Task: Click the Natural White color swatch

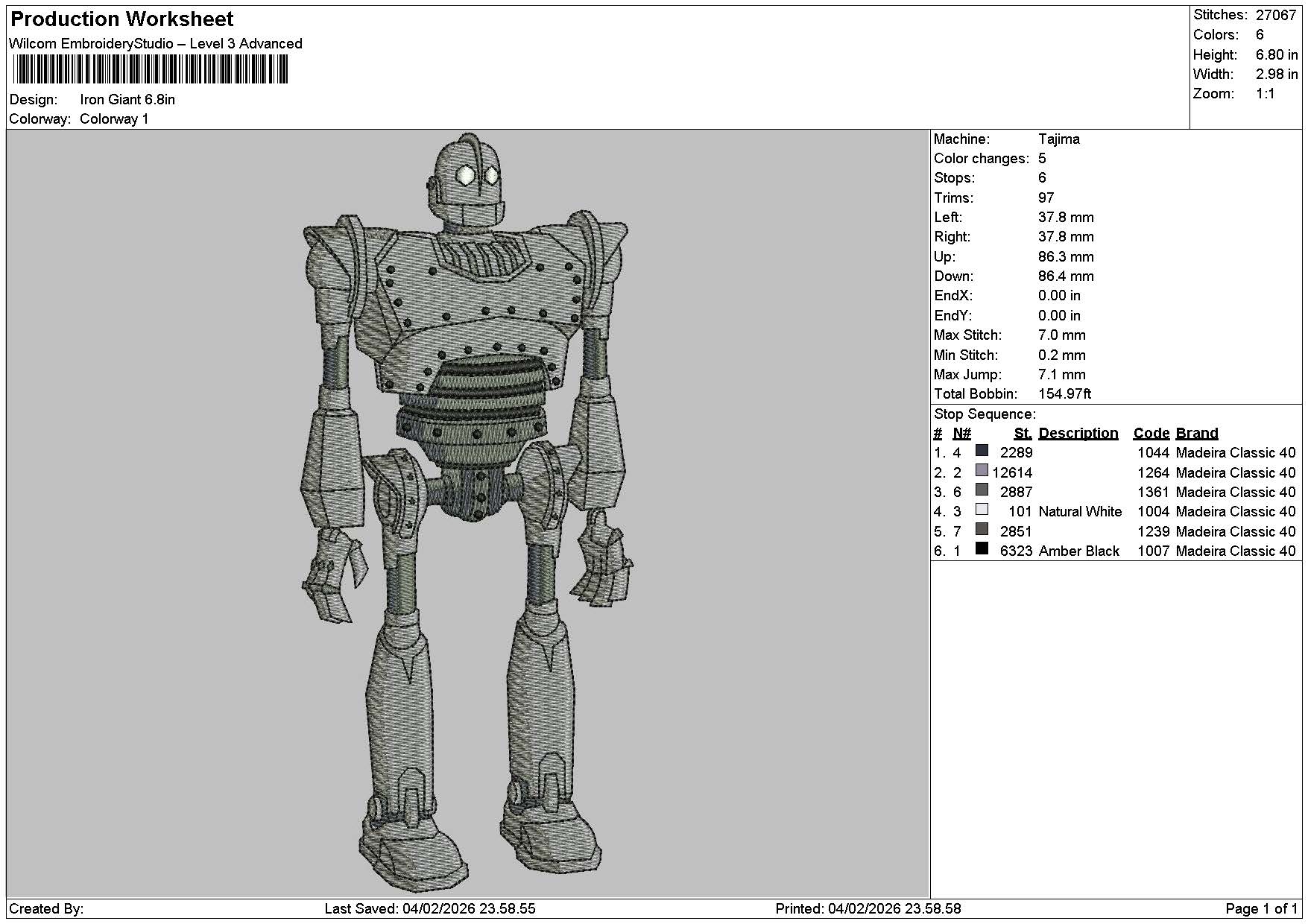Action: 982,510
